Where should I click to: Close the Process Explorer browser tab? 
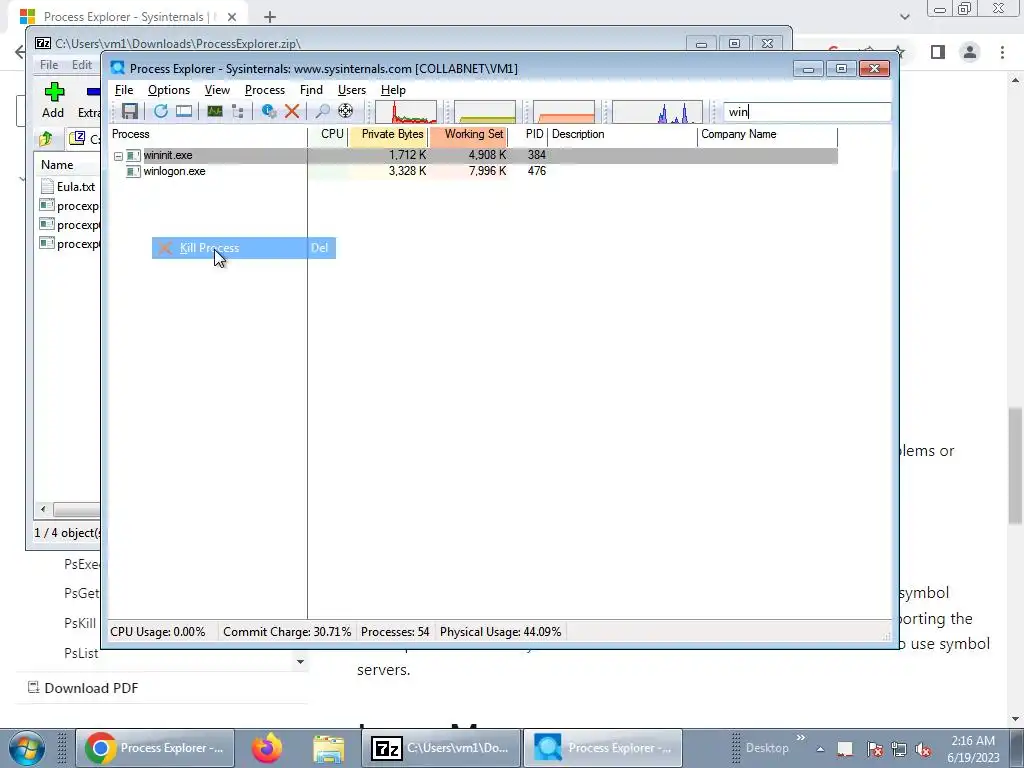(x=232, y=17)
